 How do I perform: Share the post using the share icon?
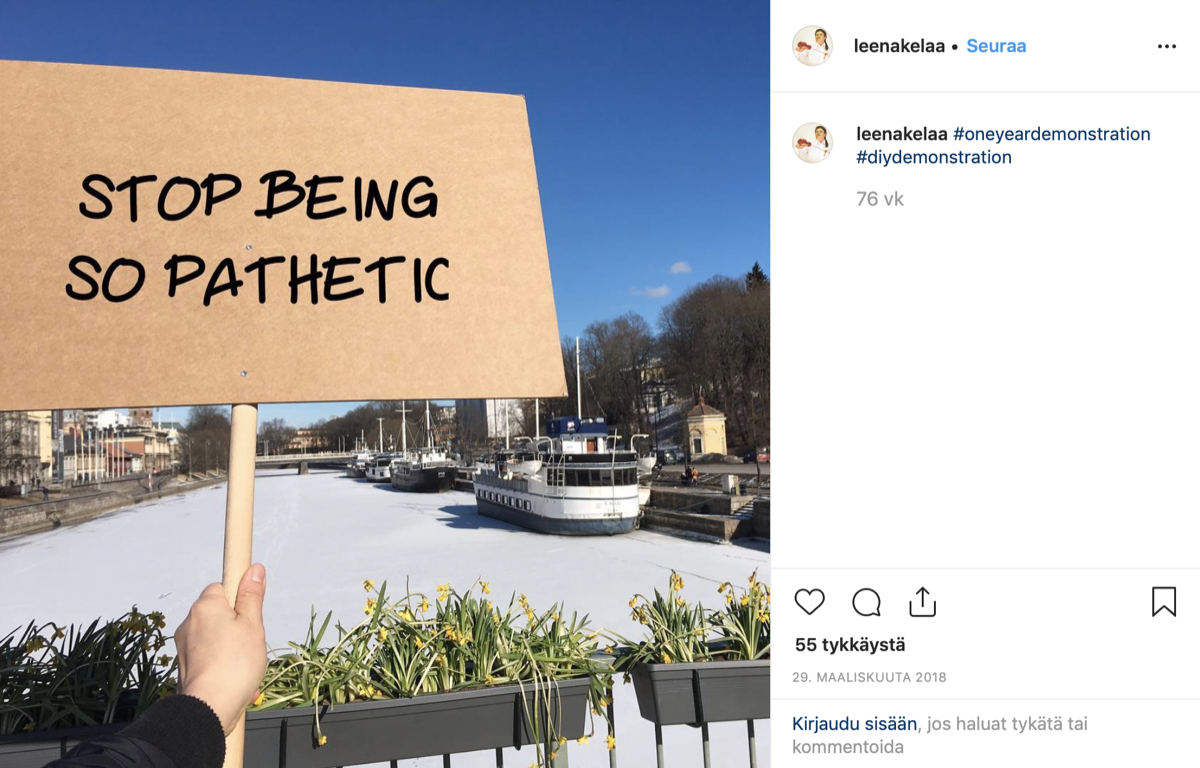[922, 601]
